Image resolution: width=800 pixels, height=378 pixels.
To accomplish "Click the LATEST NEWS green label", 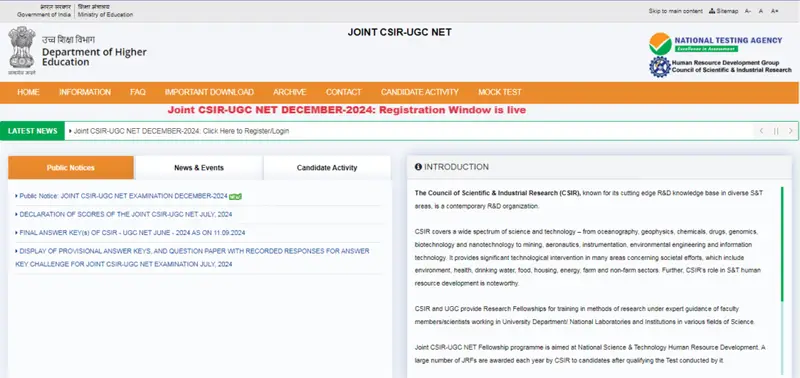I will (x=33, y=131).
